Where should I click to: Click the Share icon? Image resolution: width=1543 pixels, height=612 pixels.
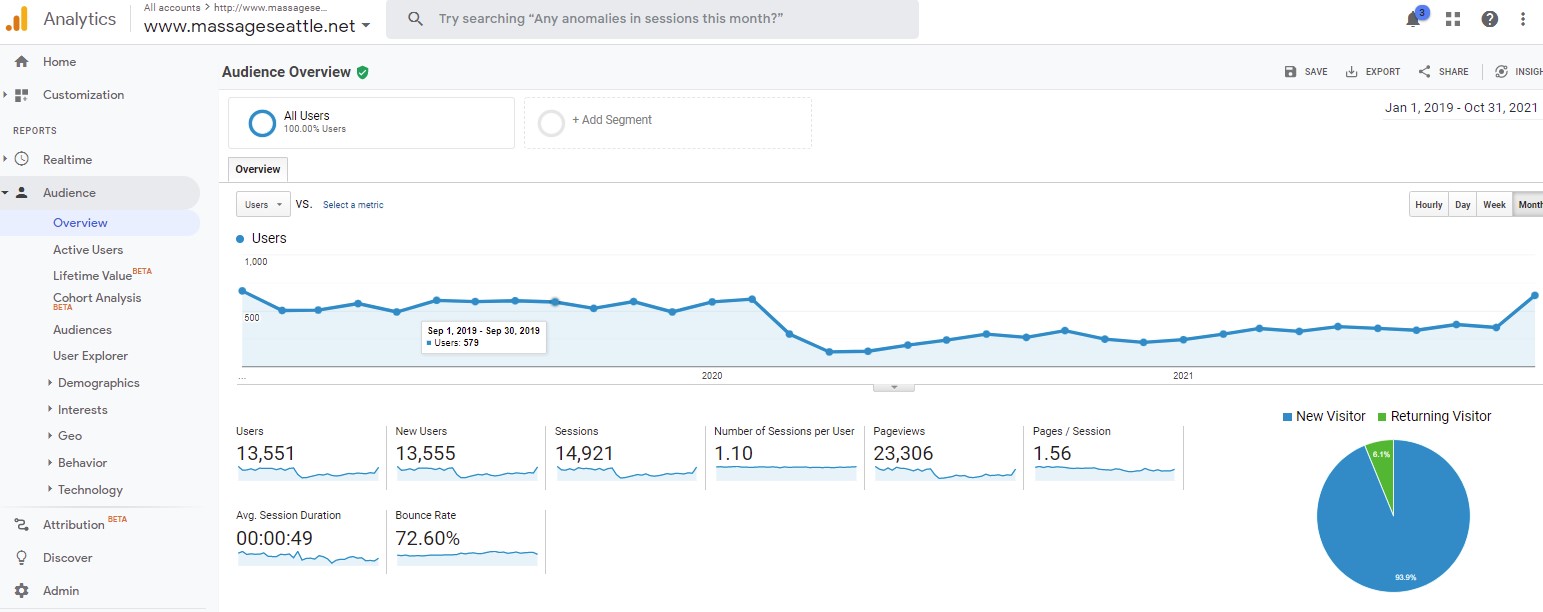pyautogui.click(x=1424, y=72)
